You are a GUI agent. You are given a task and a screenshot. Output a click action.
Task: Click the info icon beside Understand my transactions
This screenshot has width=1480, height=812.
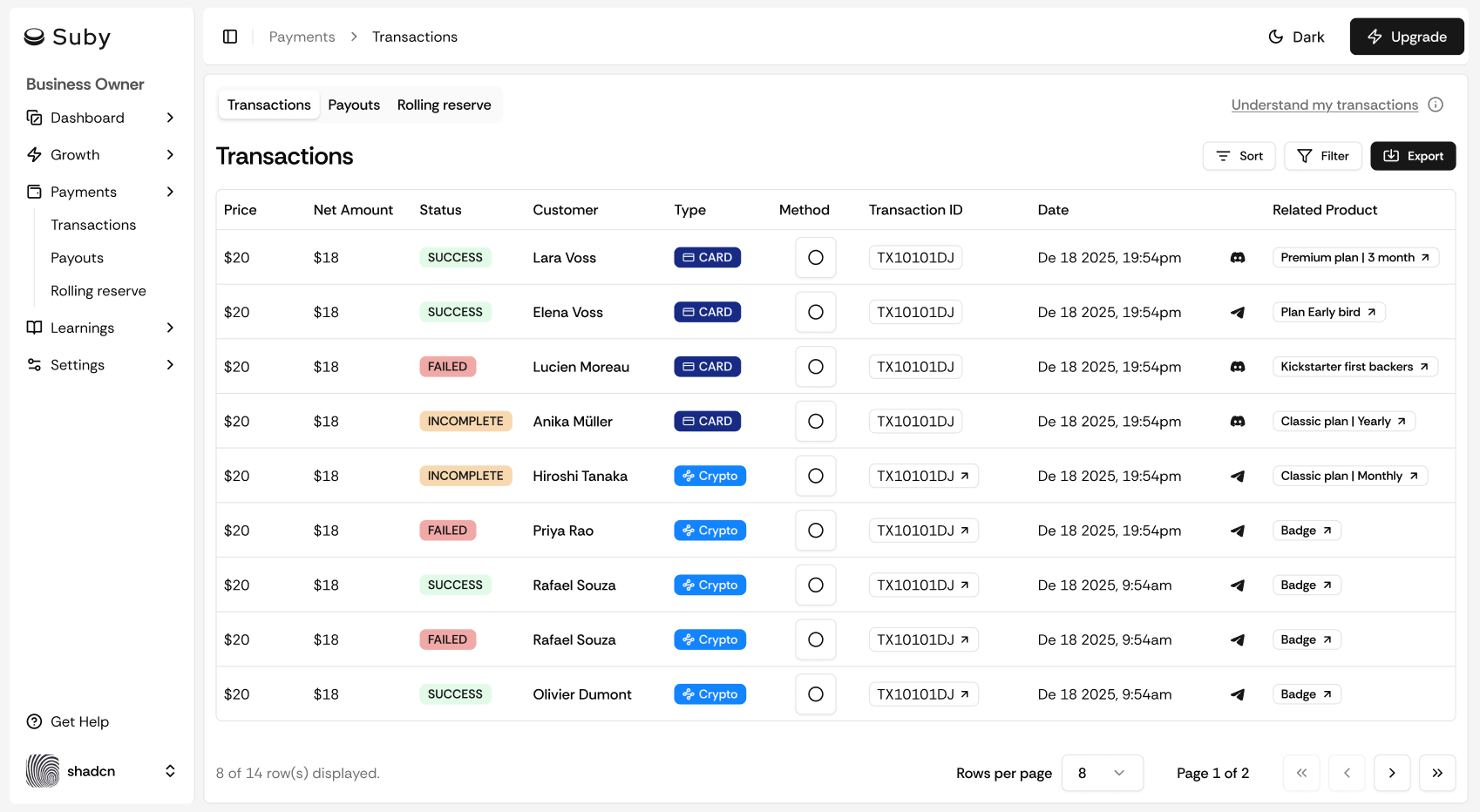pyautogui.click(x=1436, y=105)
